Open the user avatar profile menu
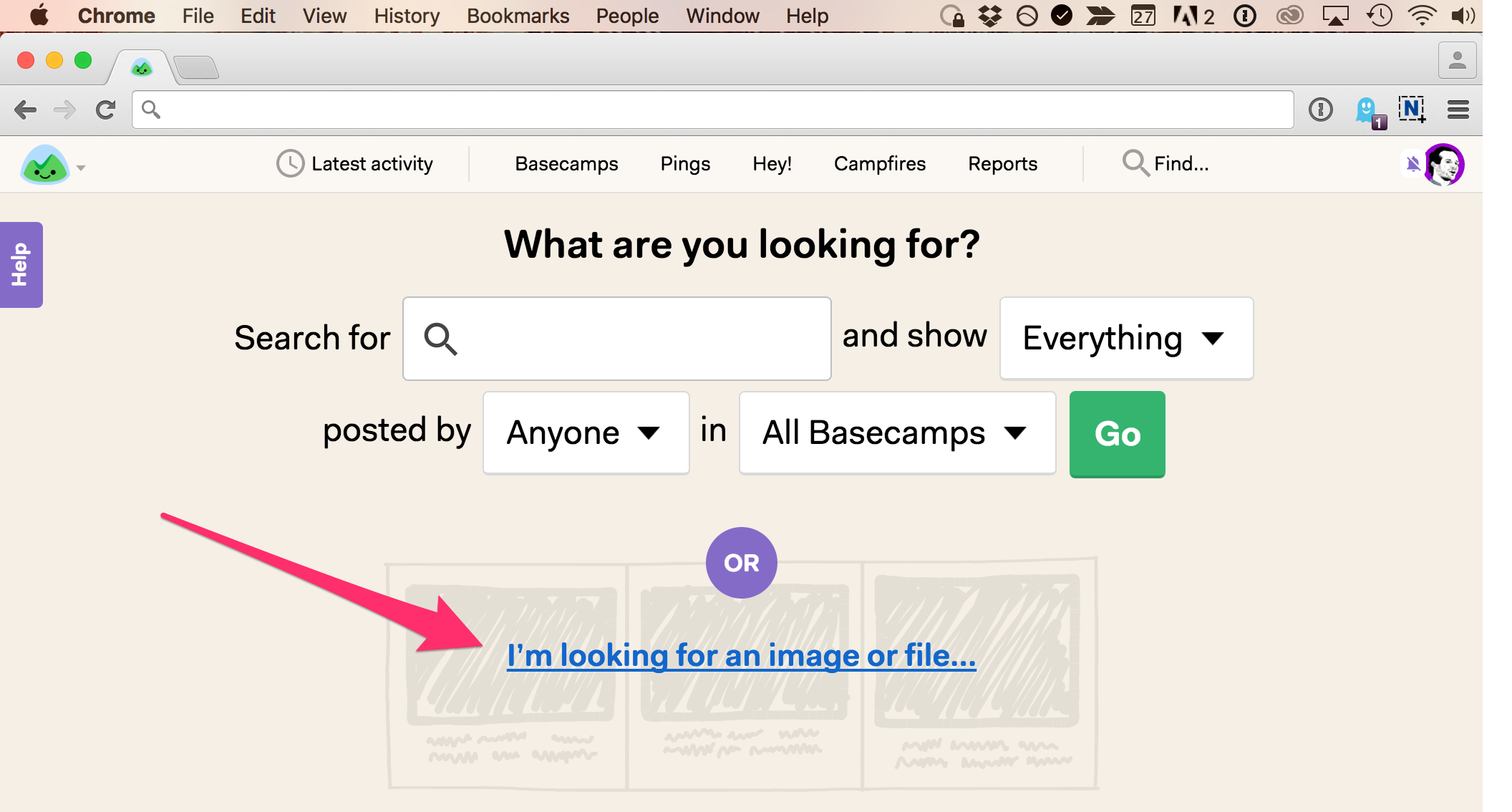The image size is (1512, 812). coord(1444,165)
